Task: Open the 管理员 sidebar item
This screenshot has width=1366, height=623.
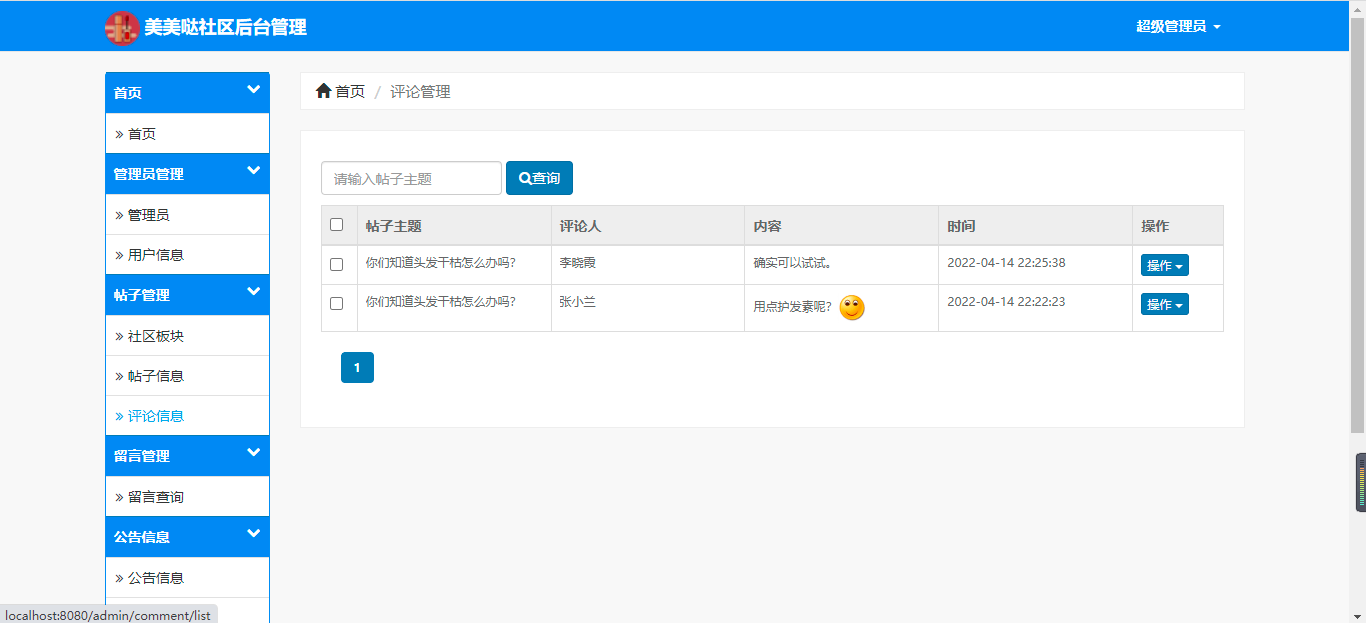Action: coord(187,215)
